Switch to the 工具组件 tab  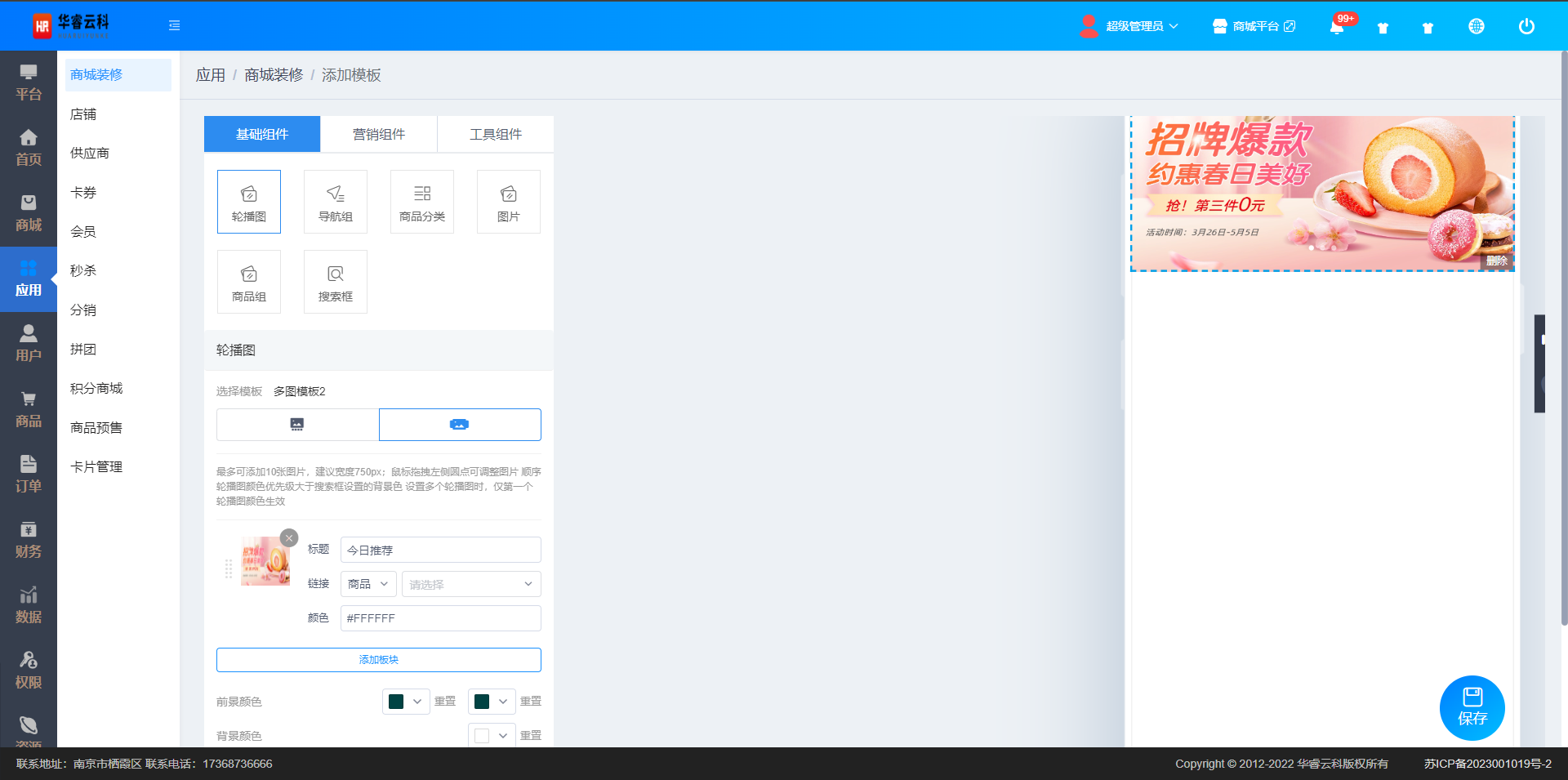(496, 134)
